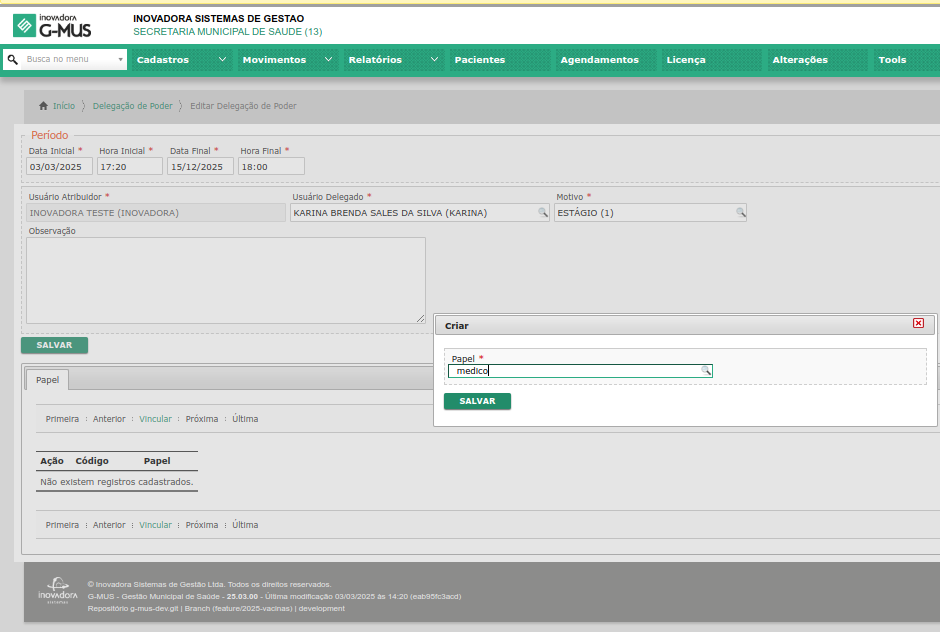Click lower Anterior pagination link

click(x=109, y=525)
